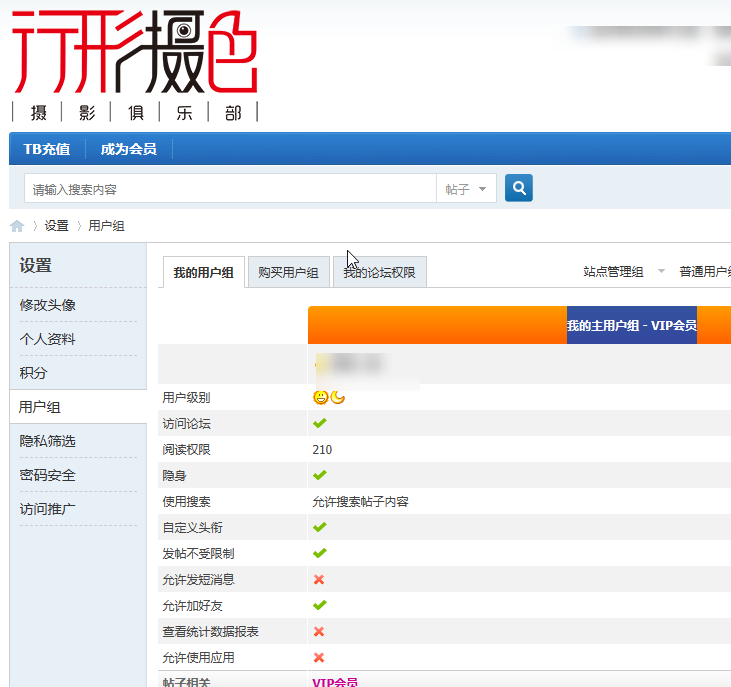Click the 普通用户组 link

pyautogui.click(x=705, y=272)
